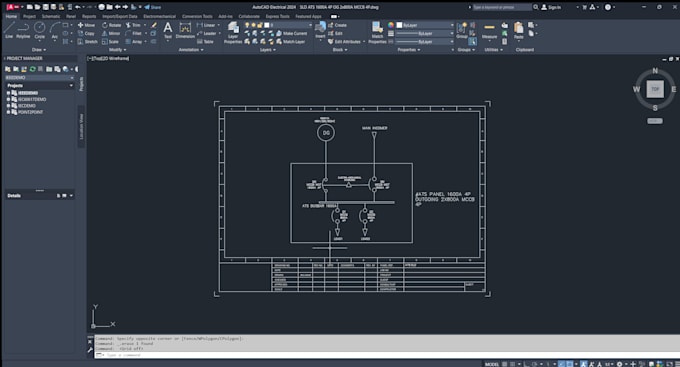The image size is (680, 367).
Task: Switch to the Project ribbon tab
Action: pos(29,16)
